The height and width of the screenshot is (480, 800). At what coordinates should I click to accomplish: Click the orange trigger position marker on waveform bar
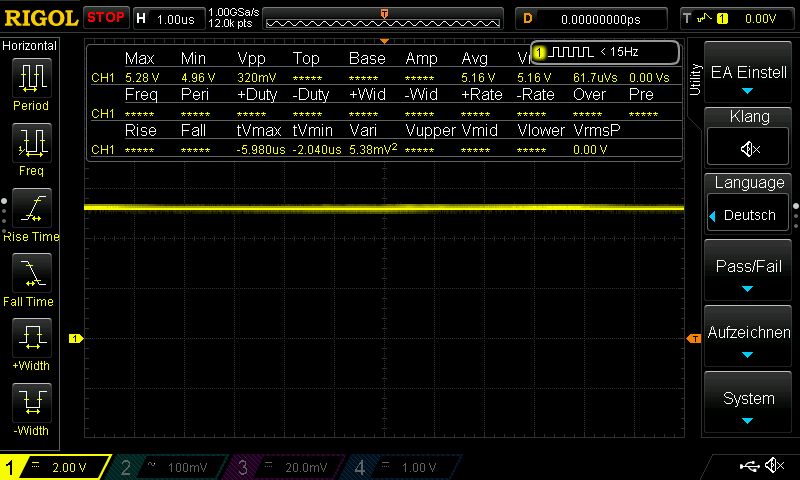click(x=384, y=13)
